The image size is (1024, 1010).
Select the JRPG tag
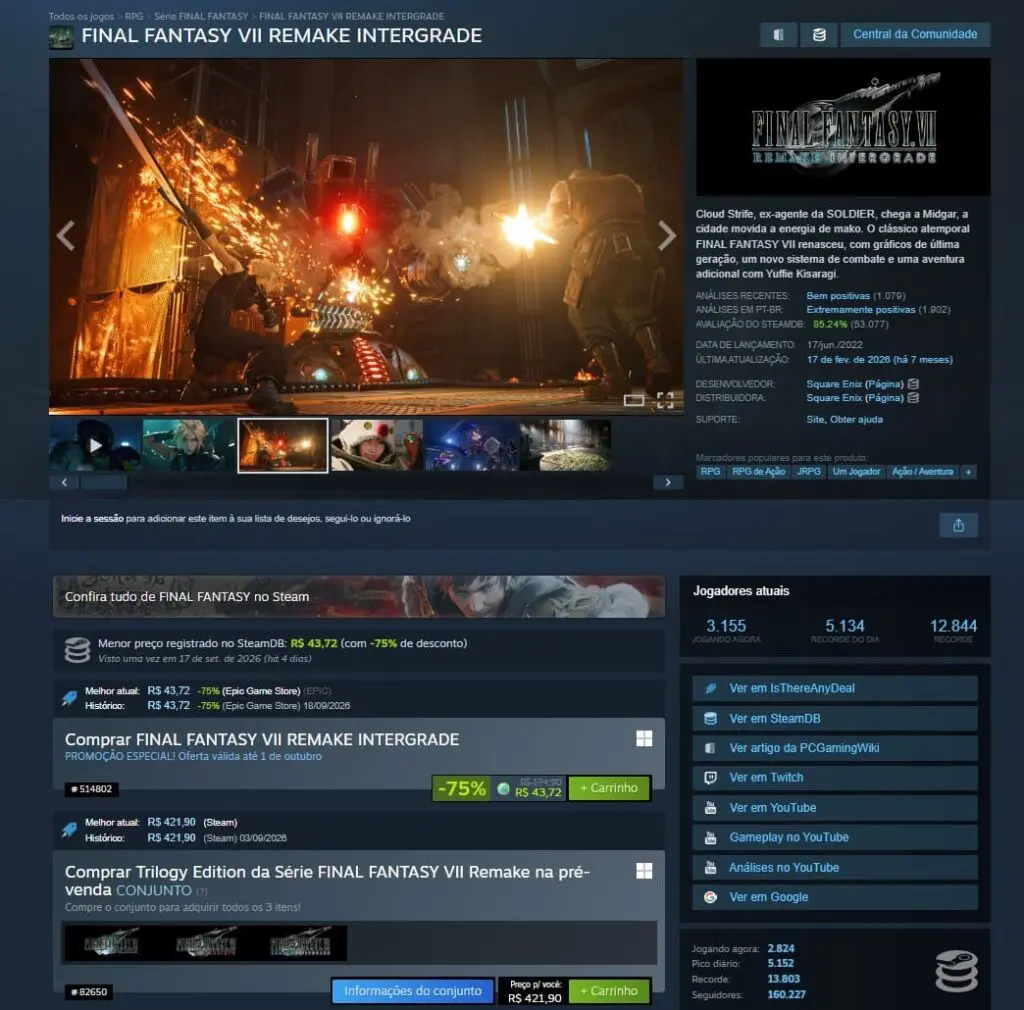(x=808, y=471)
